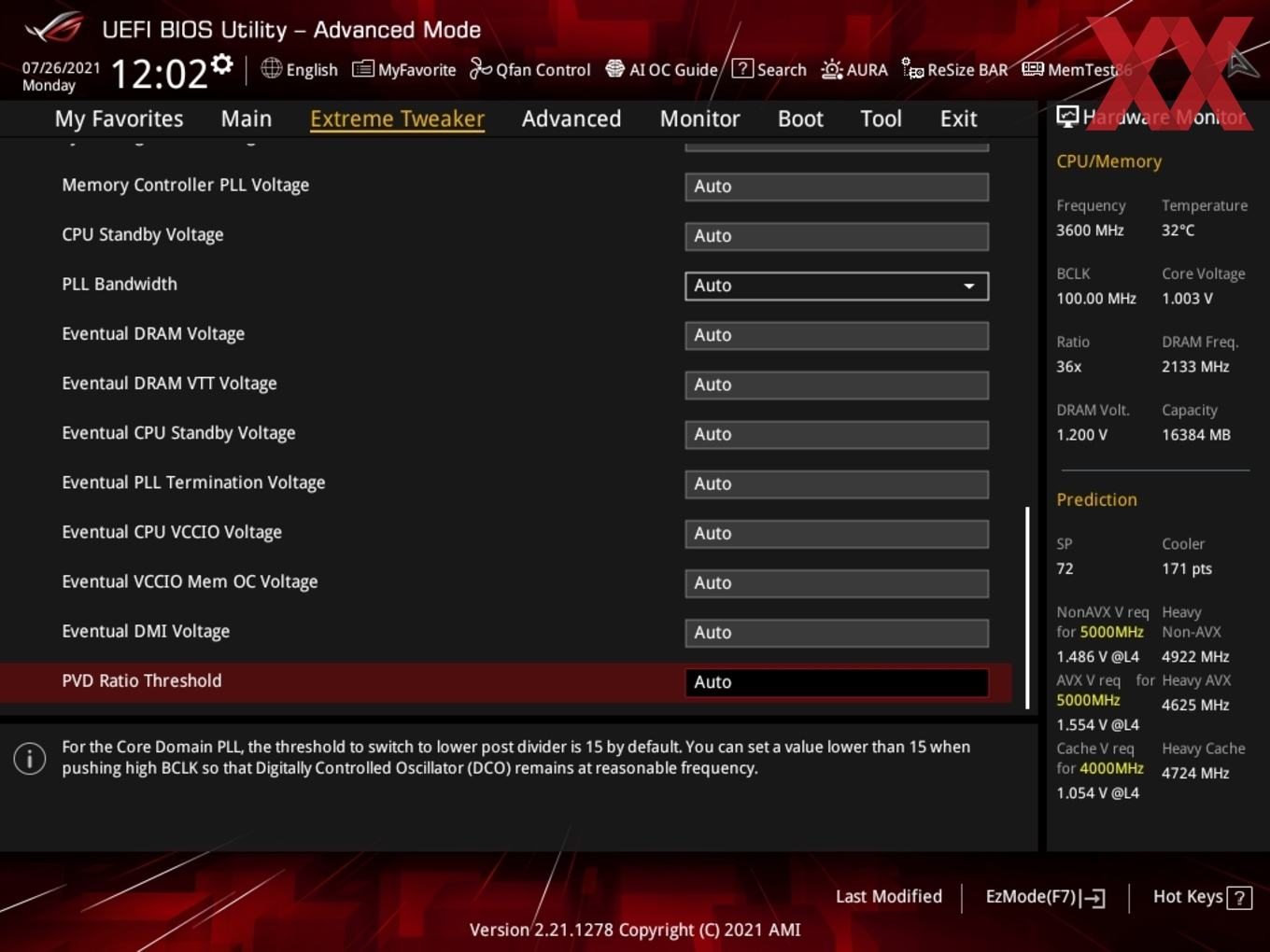
Task: Click the 100.00 MHz BCLK value
Action: [1096, 299]
